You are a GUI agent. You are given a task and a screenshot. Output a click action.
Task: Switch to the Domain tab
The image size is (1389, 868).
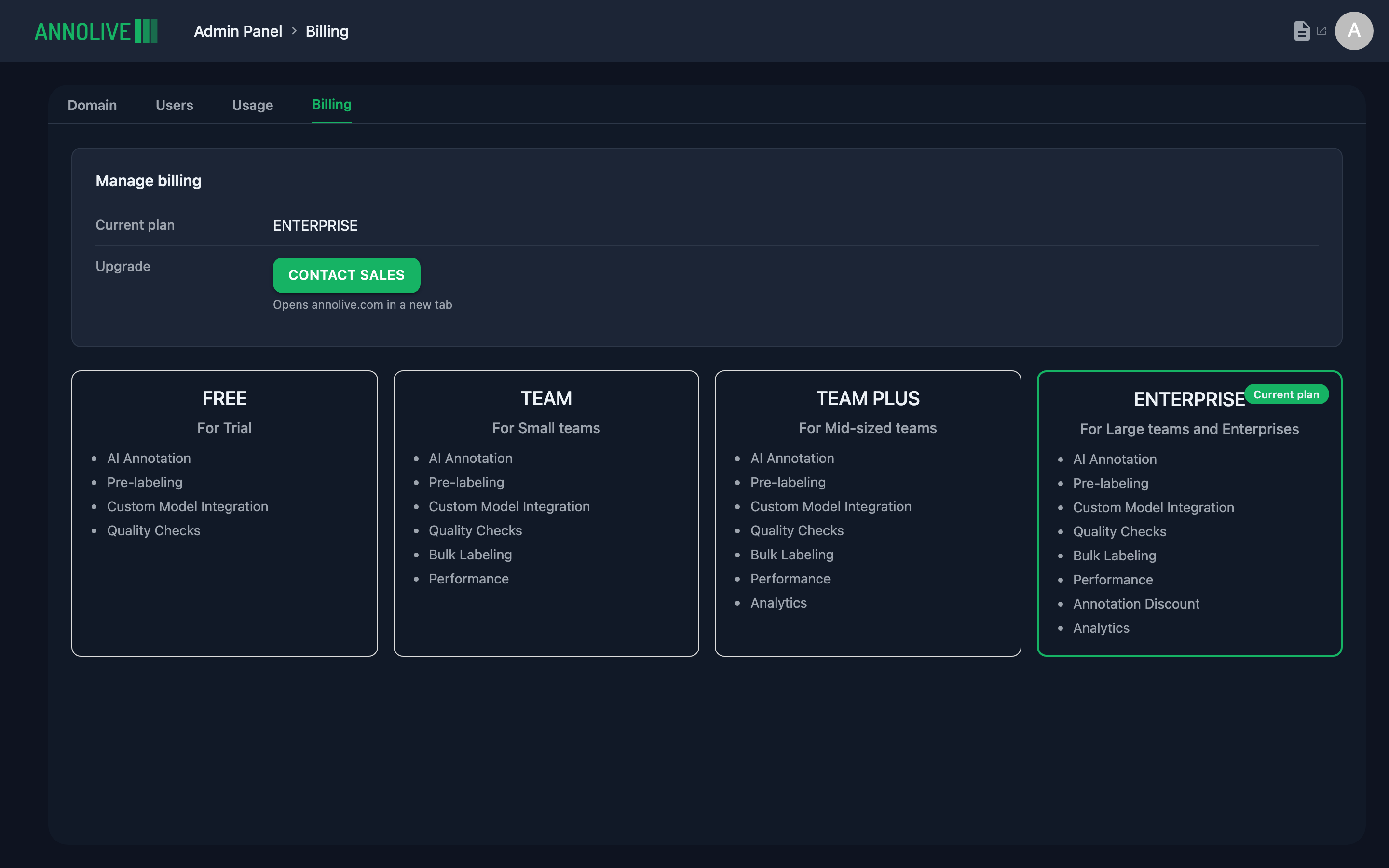(x=93, y=105)
